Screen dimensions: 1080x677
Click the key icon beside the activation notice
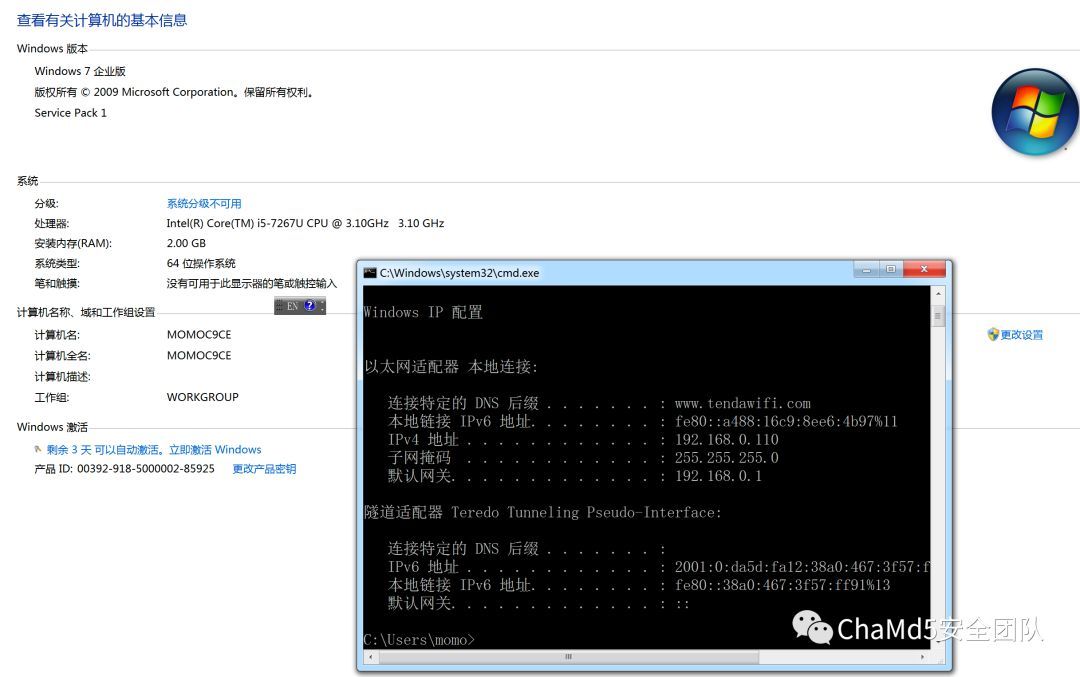(x=38, y=449)
